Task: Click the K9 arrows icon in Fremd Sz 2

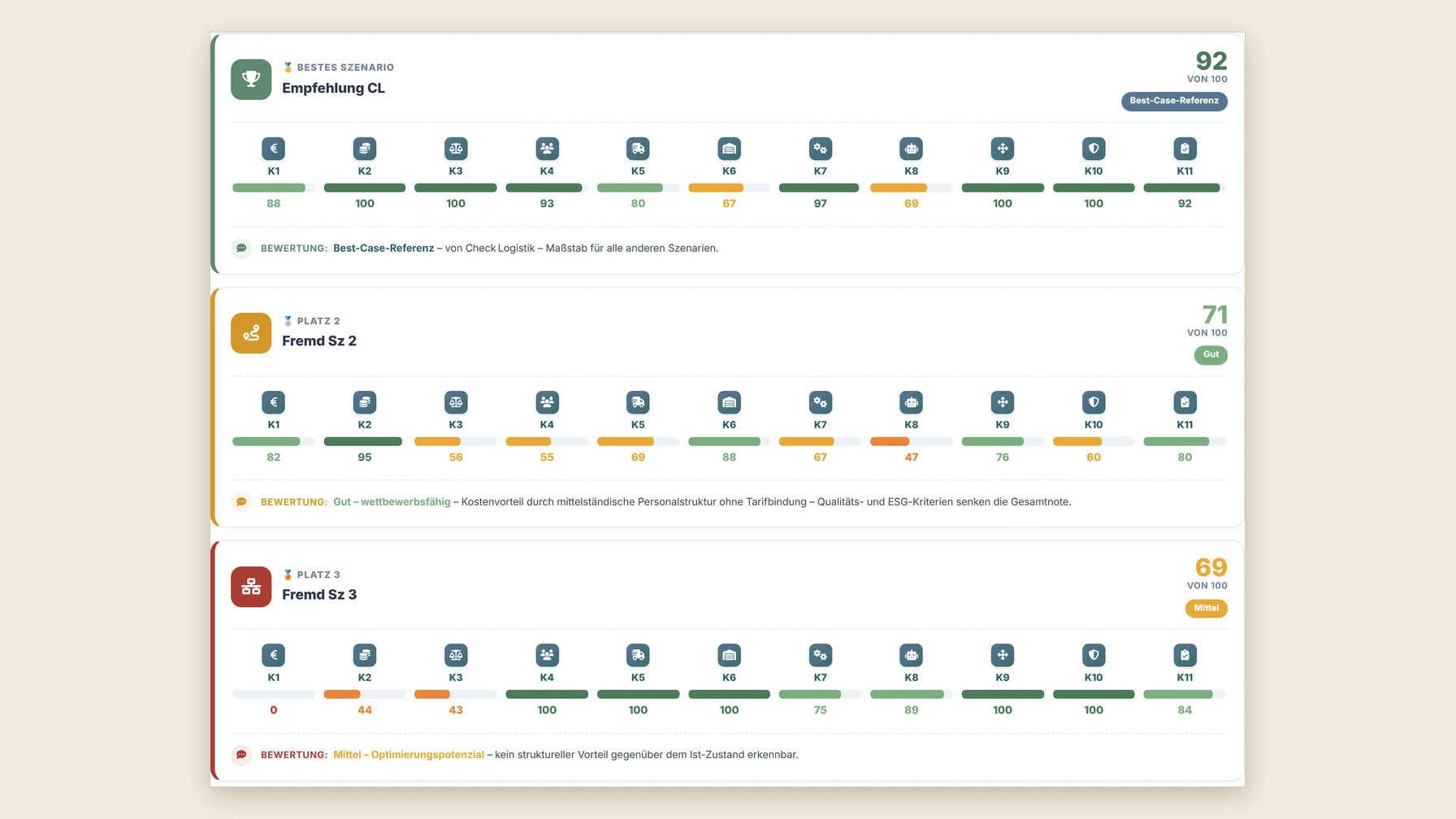Action: click(x=1003, y=402)
